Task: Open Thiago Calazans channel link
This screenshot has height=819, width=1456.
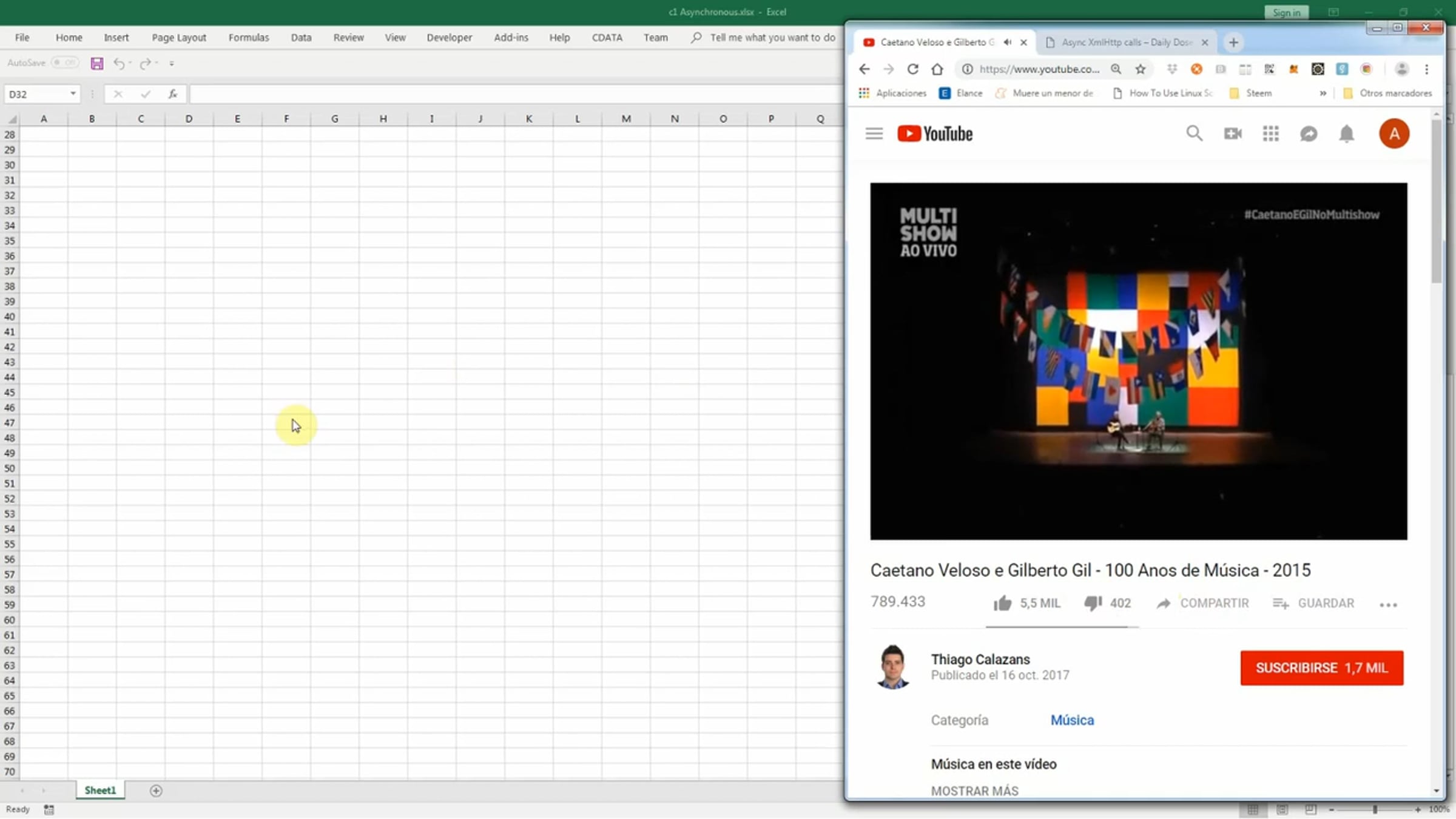Action: click(980, 659)
